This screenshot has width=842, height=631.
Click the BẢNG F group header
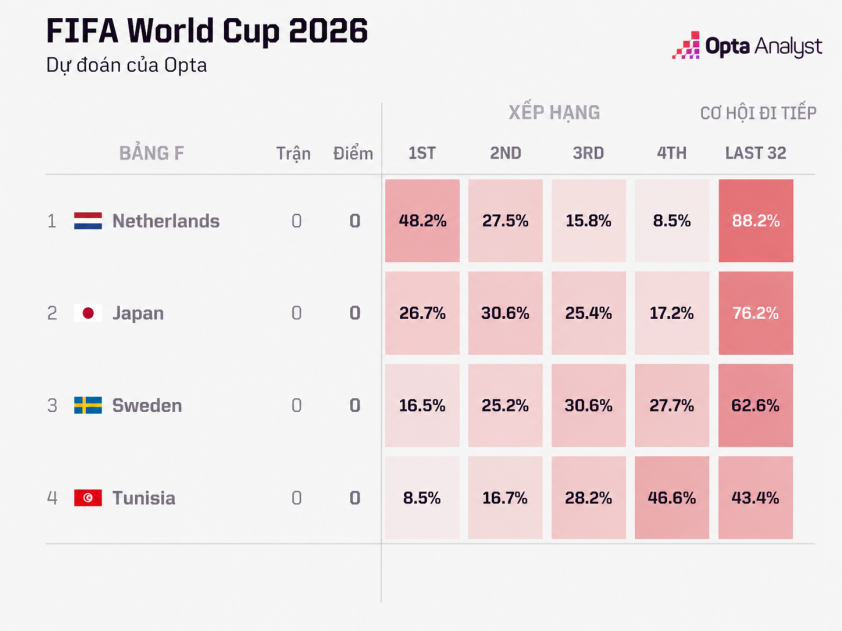point(151,153)
